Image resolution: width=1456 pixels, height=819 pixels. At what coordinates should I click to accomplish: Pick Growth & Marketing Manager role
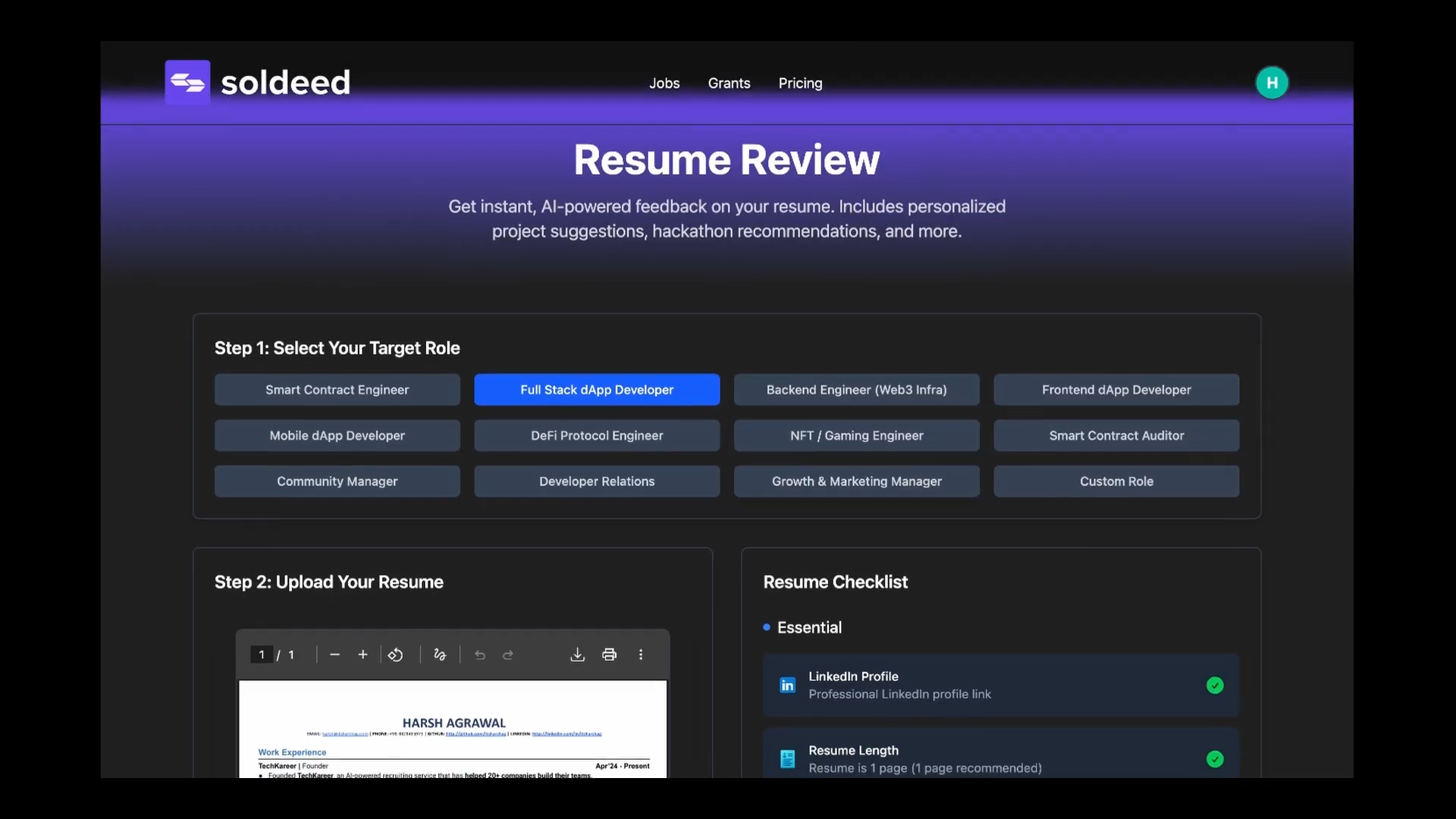click(x=856, y=482)
